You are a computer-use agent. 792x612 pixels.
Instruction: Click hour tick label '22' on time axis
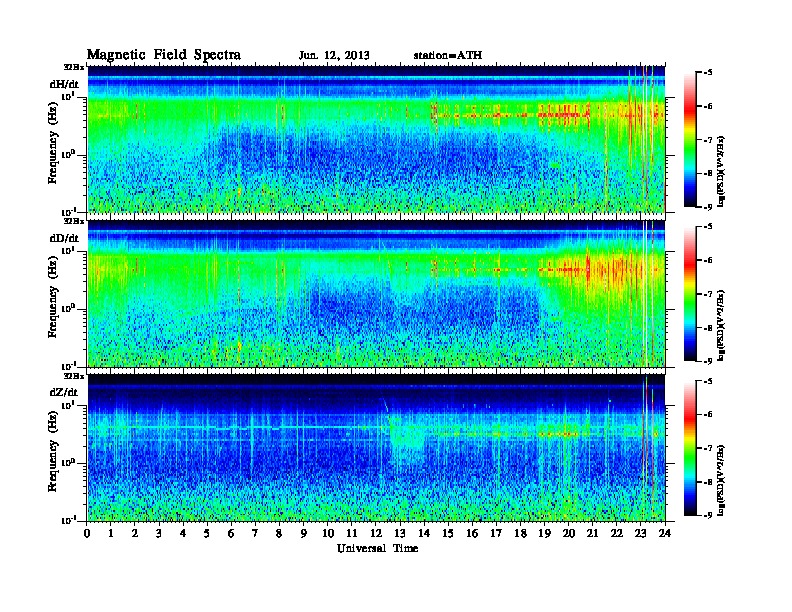tap(617, 534)
